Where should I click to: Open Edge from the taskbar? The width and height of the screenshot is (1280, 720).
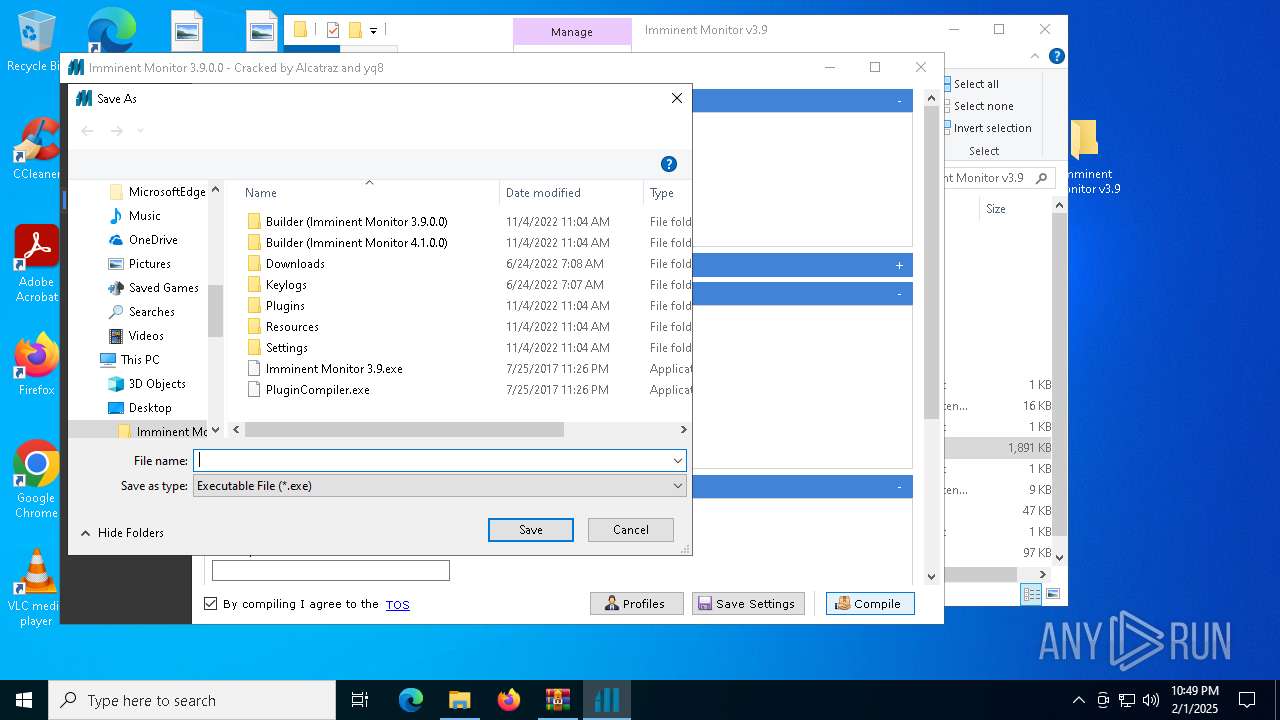[x=411, y=700]
